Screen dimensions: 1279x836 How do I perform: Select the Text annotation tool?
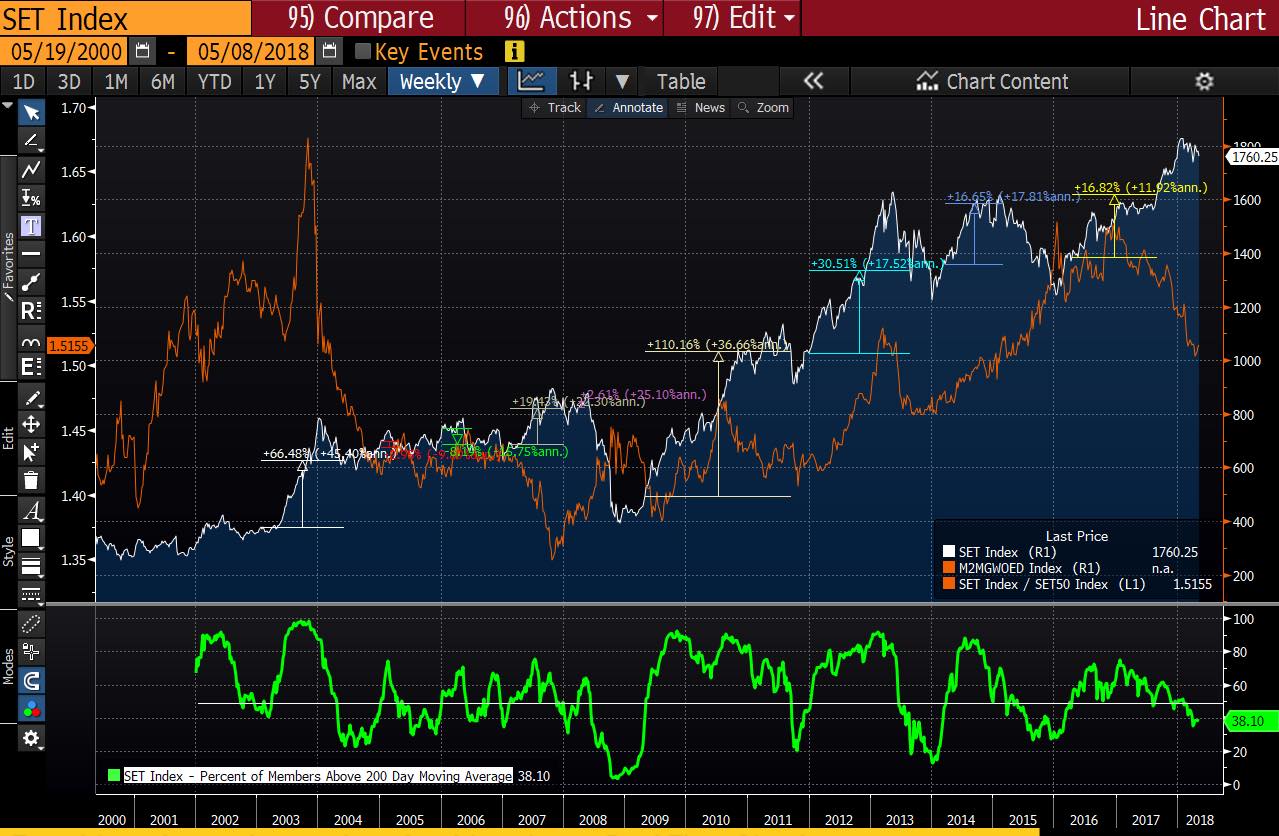tap(31, 226)
